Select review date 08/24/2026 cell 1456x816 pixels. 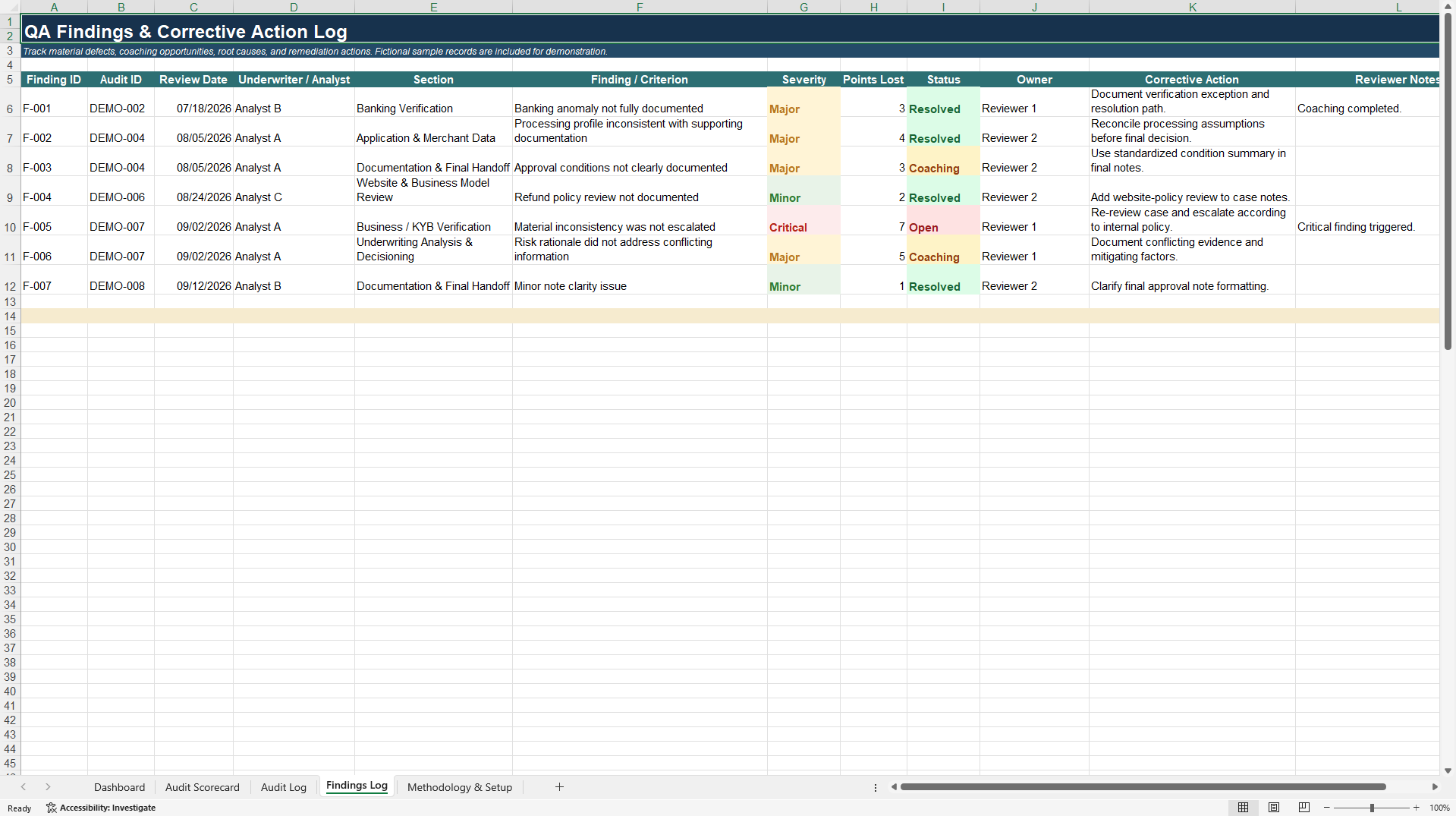pos(193,191)
